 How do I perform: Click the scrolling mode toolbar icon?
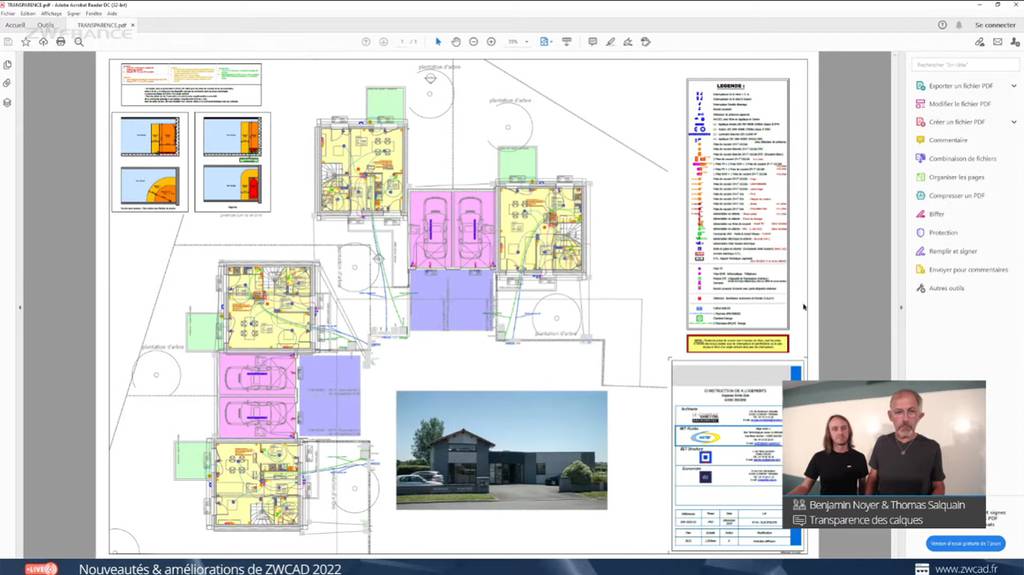coord(567,42)
